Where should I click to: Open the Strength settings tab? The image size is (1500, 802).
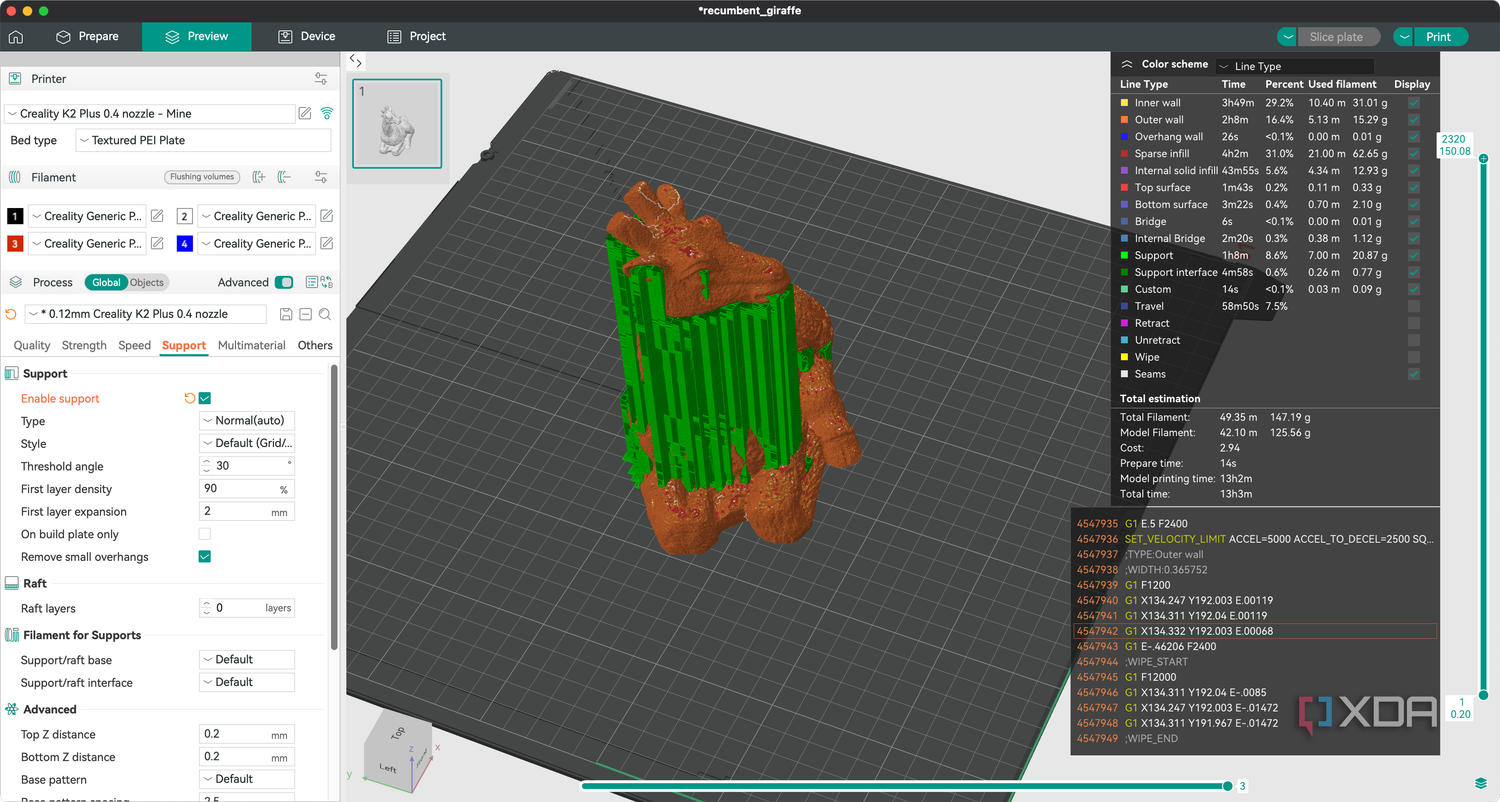click(84, 345)
